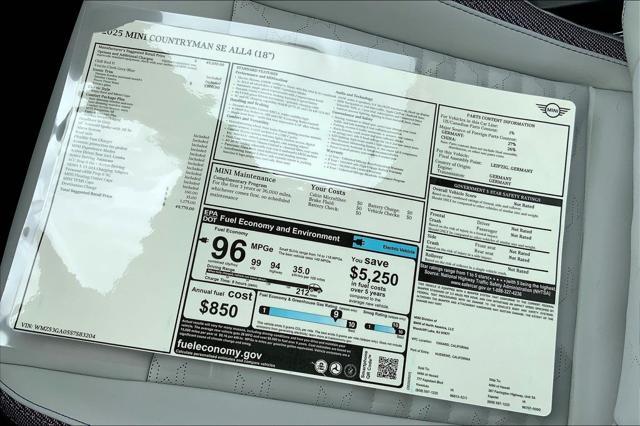Click the 'PARTS CONTENT INFORMATION' heading
The width and height of the screenshot is (640, 426).
coord(500,120)
